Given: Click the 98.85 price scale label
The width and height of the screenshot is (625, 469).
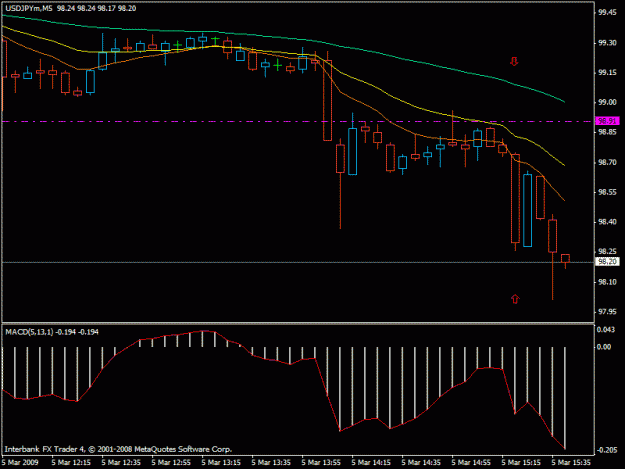Looking at the screenshot, I should tap(607, 132).
